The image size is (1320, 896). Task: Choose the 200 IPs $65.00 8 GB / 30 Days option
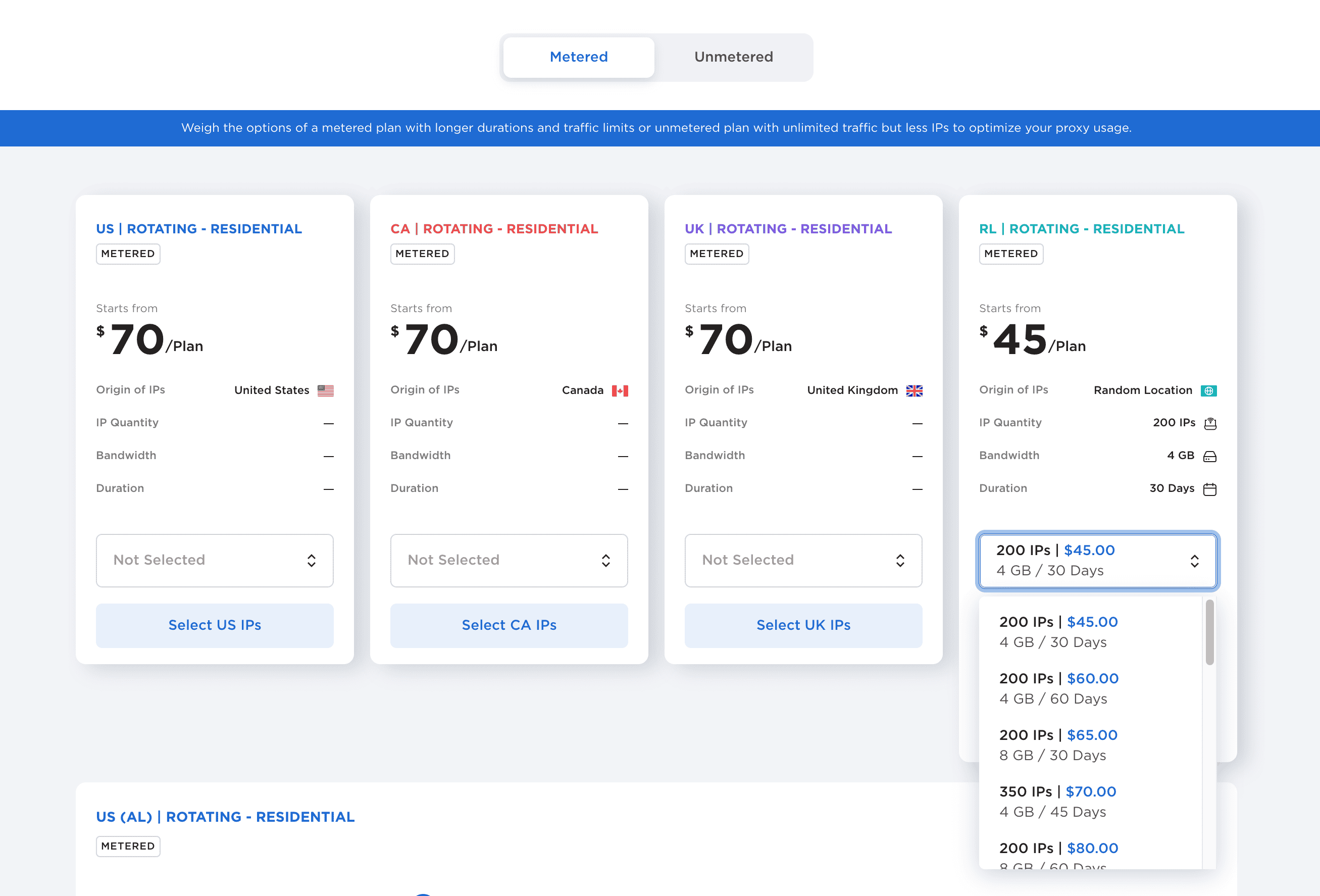[1091, 745]
